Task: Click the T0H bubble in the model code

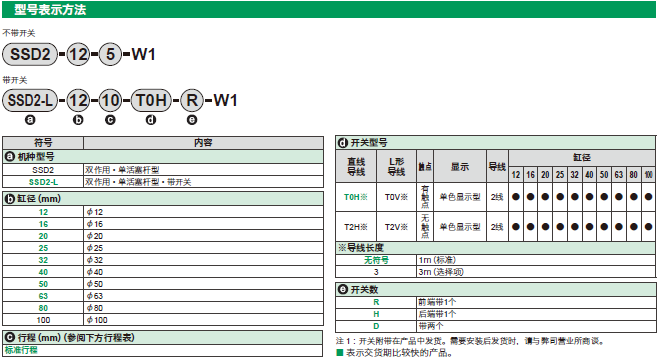Action: click(x=151, y=100)
